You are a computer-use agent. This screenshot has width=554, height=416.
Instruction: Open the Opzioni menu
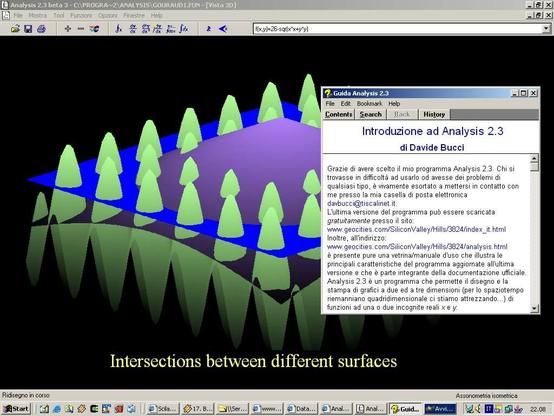108,16
